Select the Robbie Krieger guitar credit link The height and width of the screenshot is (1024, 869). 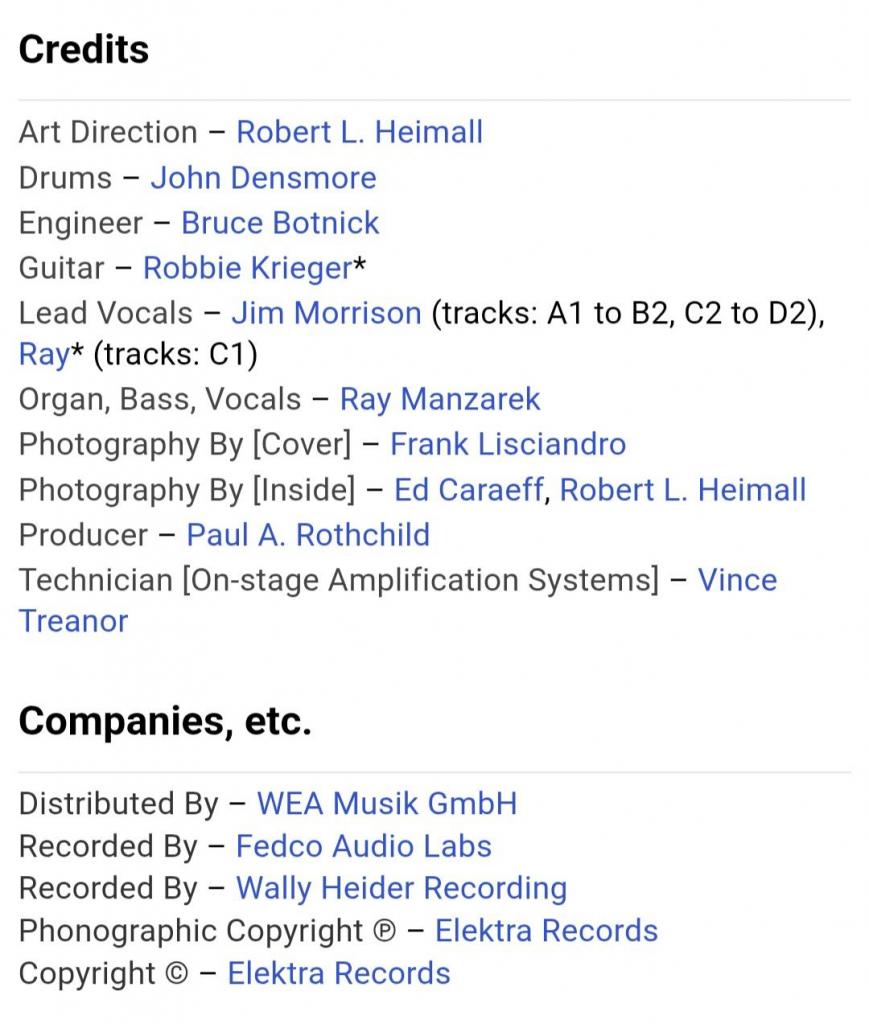247,268
